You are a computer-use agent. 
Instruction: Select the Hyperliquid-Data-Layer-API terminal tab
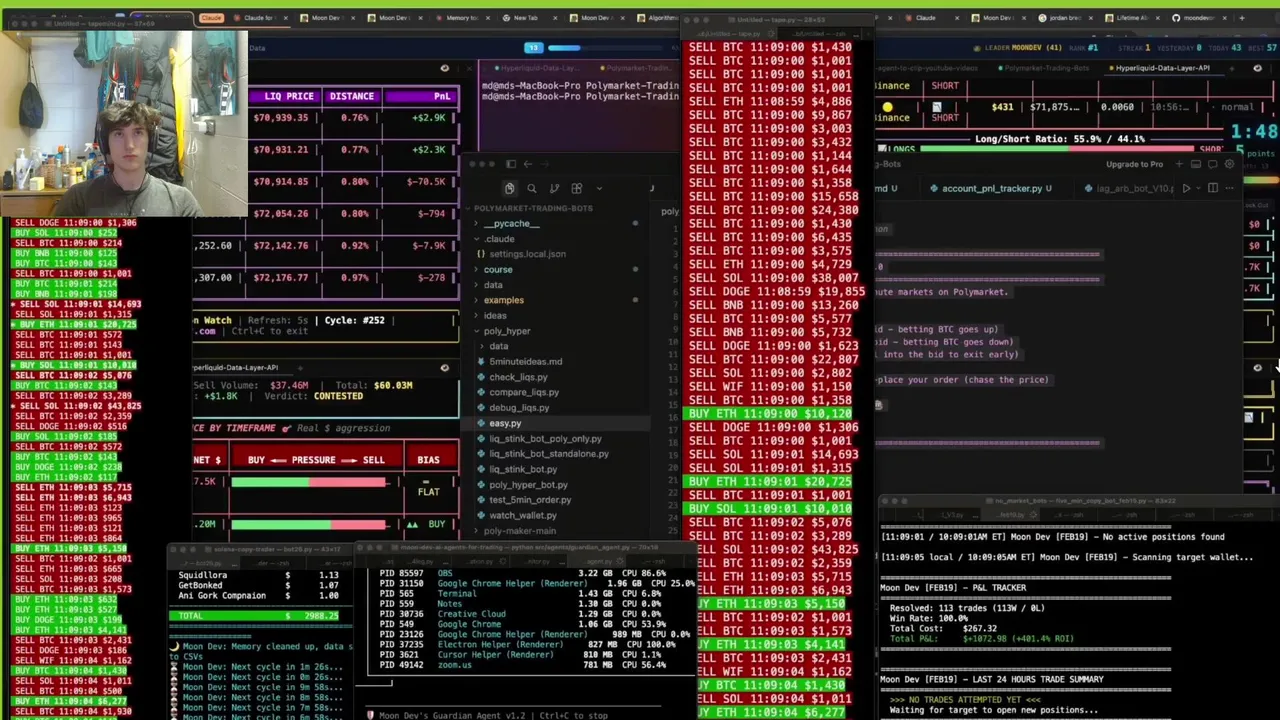point(1162,68)
